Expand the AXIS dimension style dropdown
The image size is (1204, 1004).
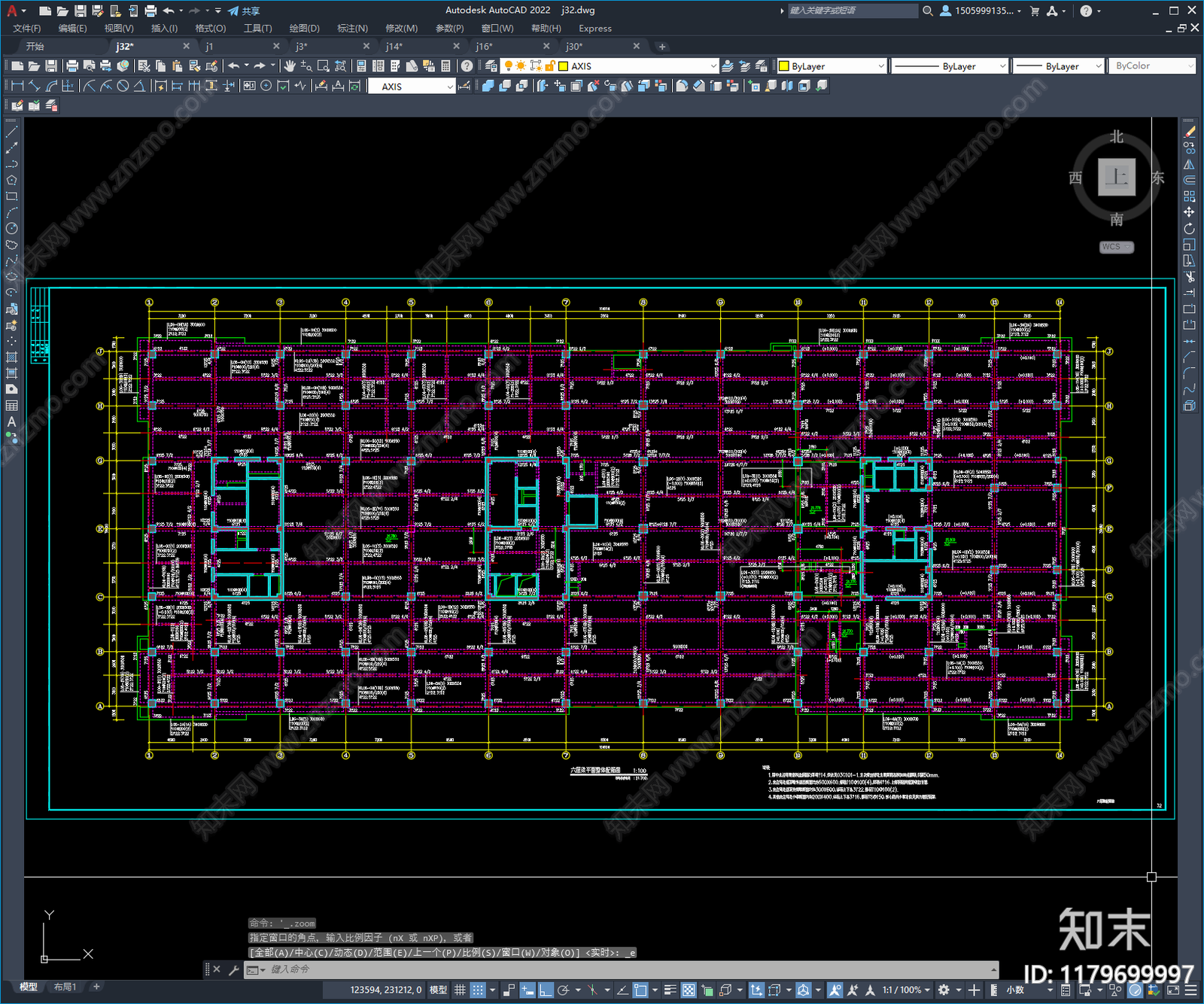tap(450, 87)
